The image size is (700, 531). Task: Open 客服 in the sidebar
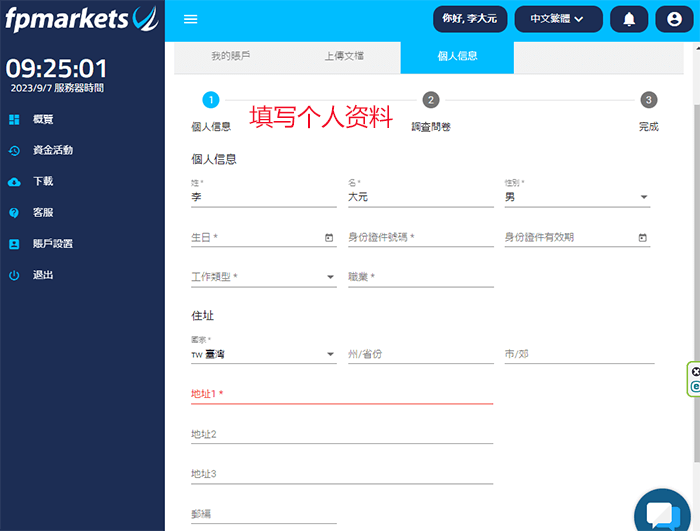(x=43, y=213)
